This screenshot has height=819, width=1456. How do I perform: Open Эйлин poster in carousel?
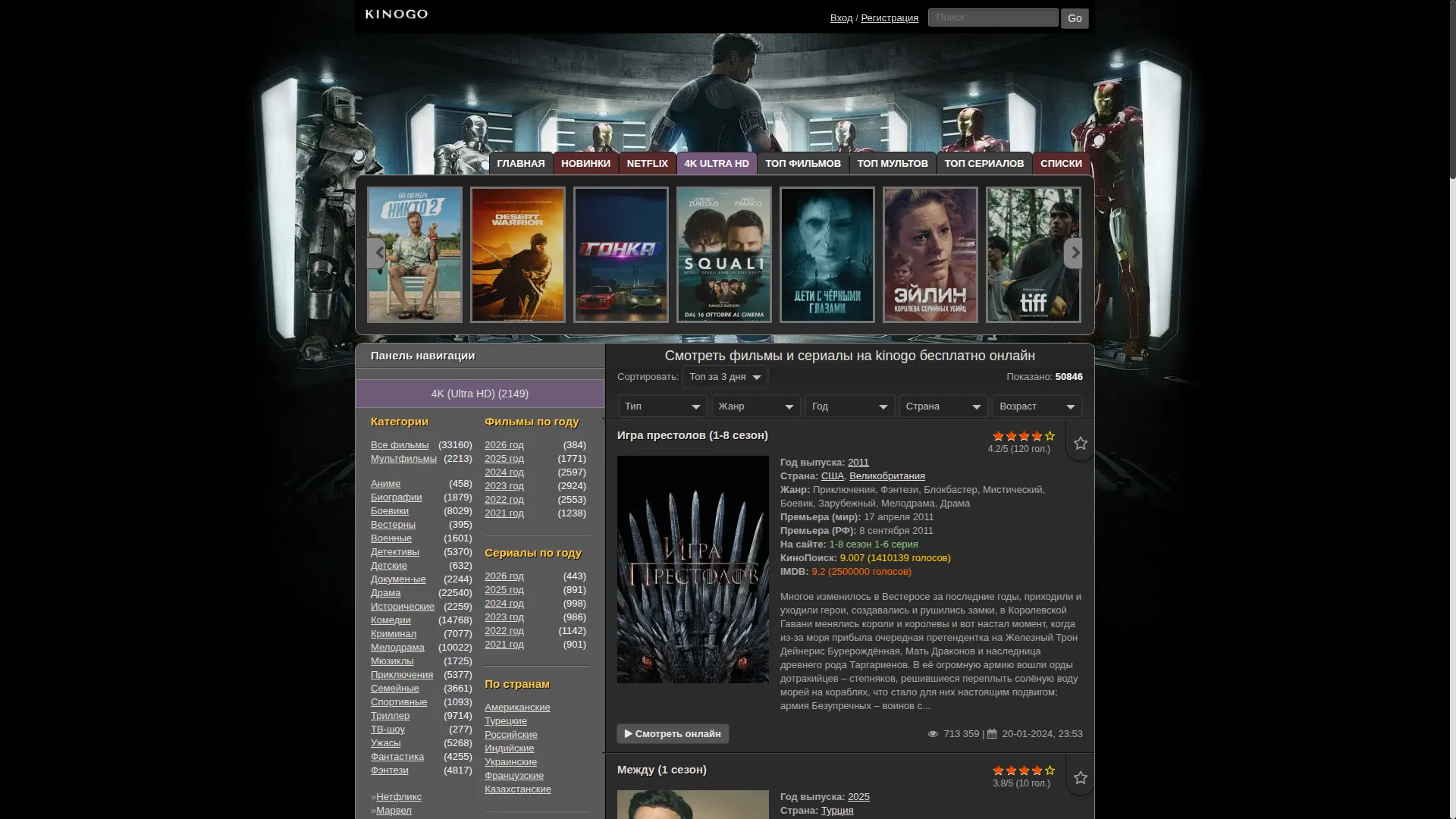930,255
